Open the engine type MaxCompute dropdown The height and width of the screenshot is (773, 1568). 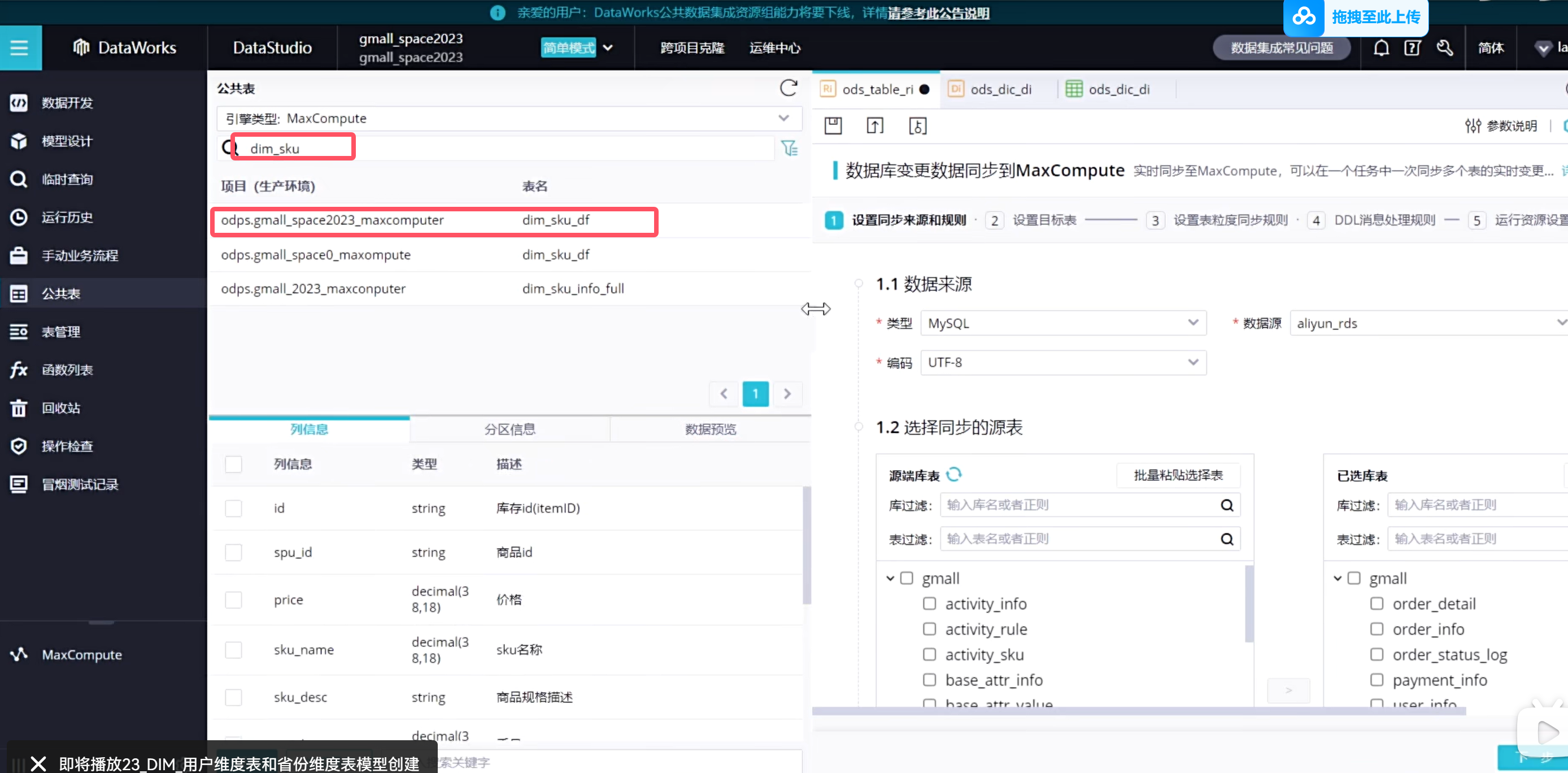click(509, 118)
